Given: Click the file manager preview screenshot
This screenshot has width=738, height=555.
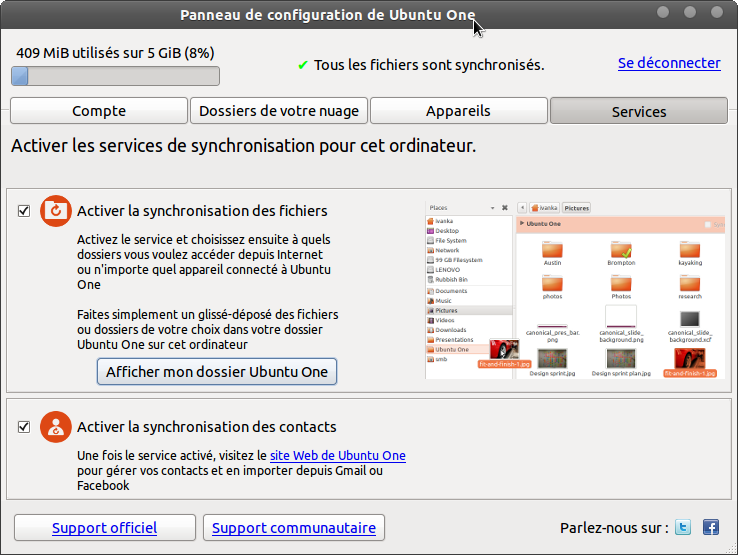Looking at the screenshot, I should (575, 290).
